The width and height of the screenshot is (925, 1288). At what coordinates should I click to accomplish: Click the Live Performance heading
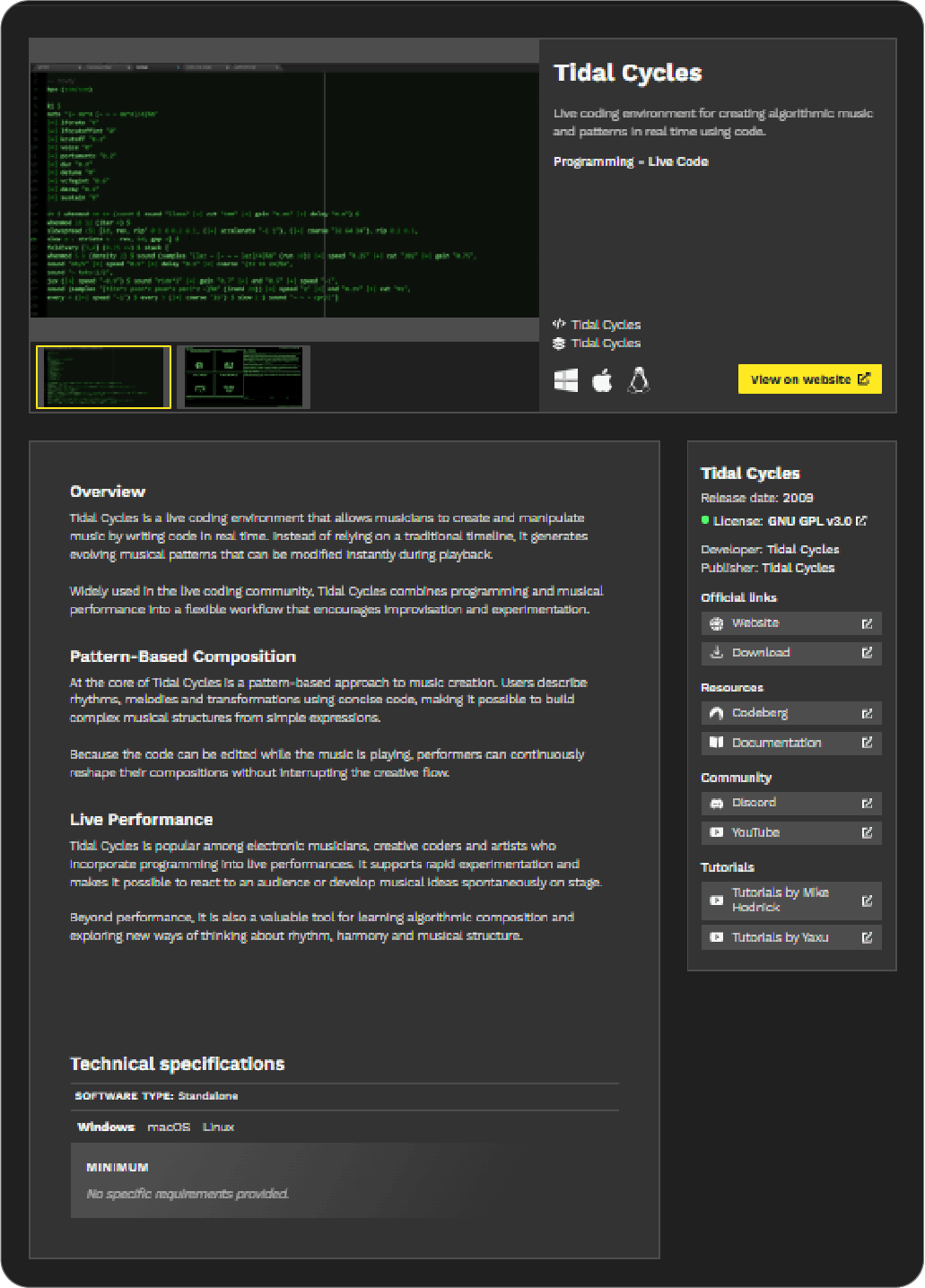142,820
